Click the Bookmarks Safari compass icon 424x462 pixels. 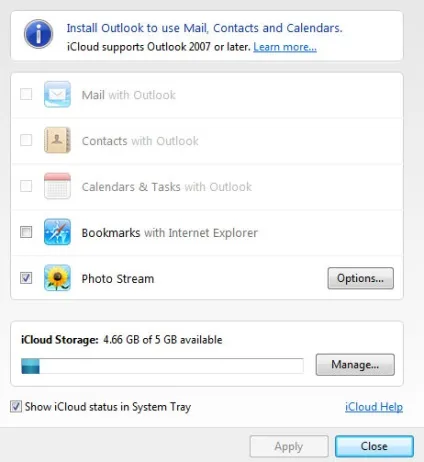tap(57, 232)
